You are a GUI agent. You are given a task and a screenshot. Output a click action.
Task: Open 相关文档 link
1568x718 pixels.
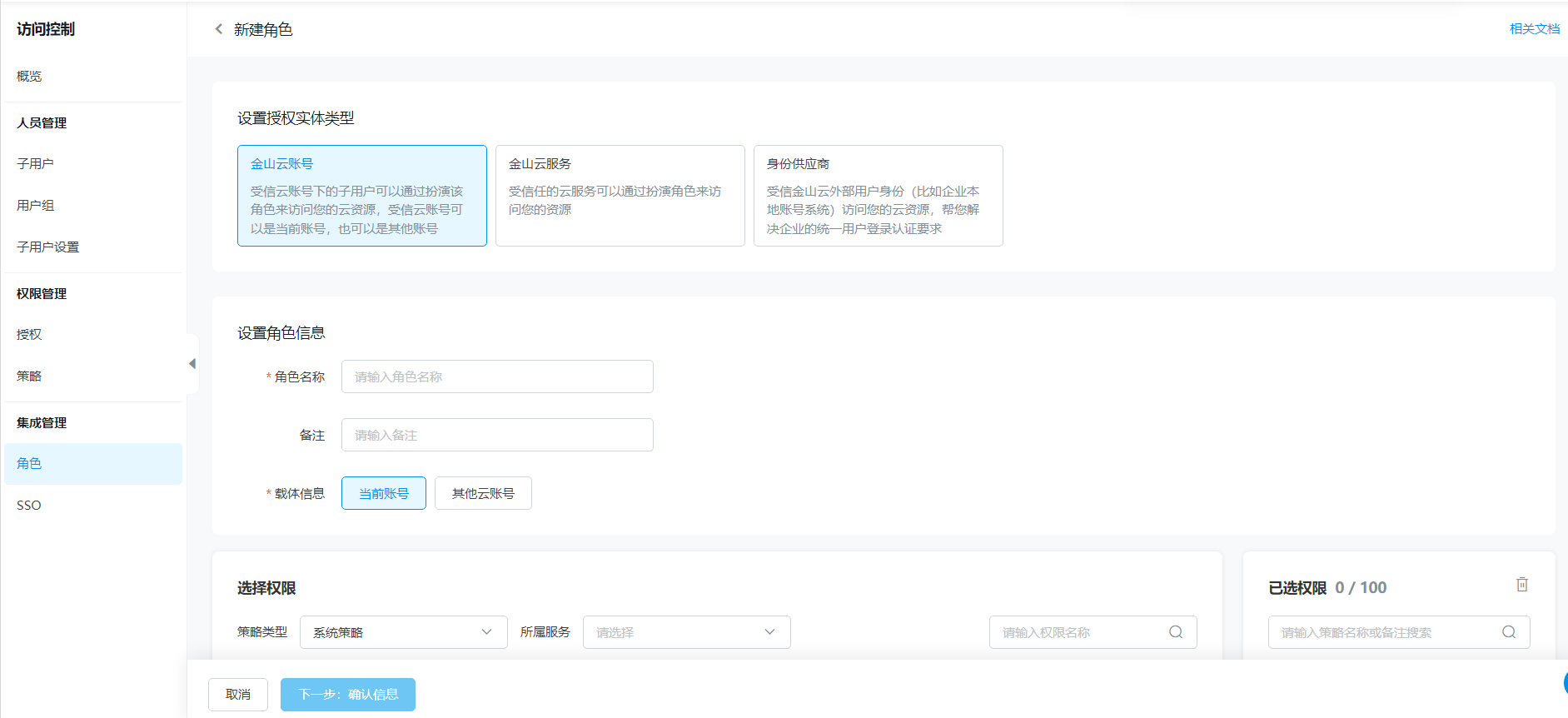[1534, 29]
